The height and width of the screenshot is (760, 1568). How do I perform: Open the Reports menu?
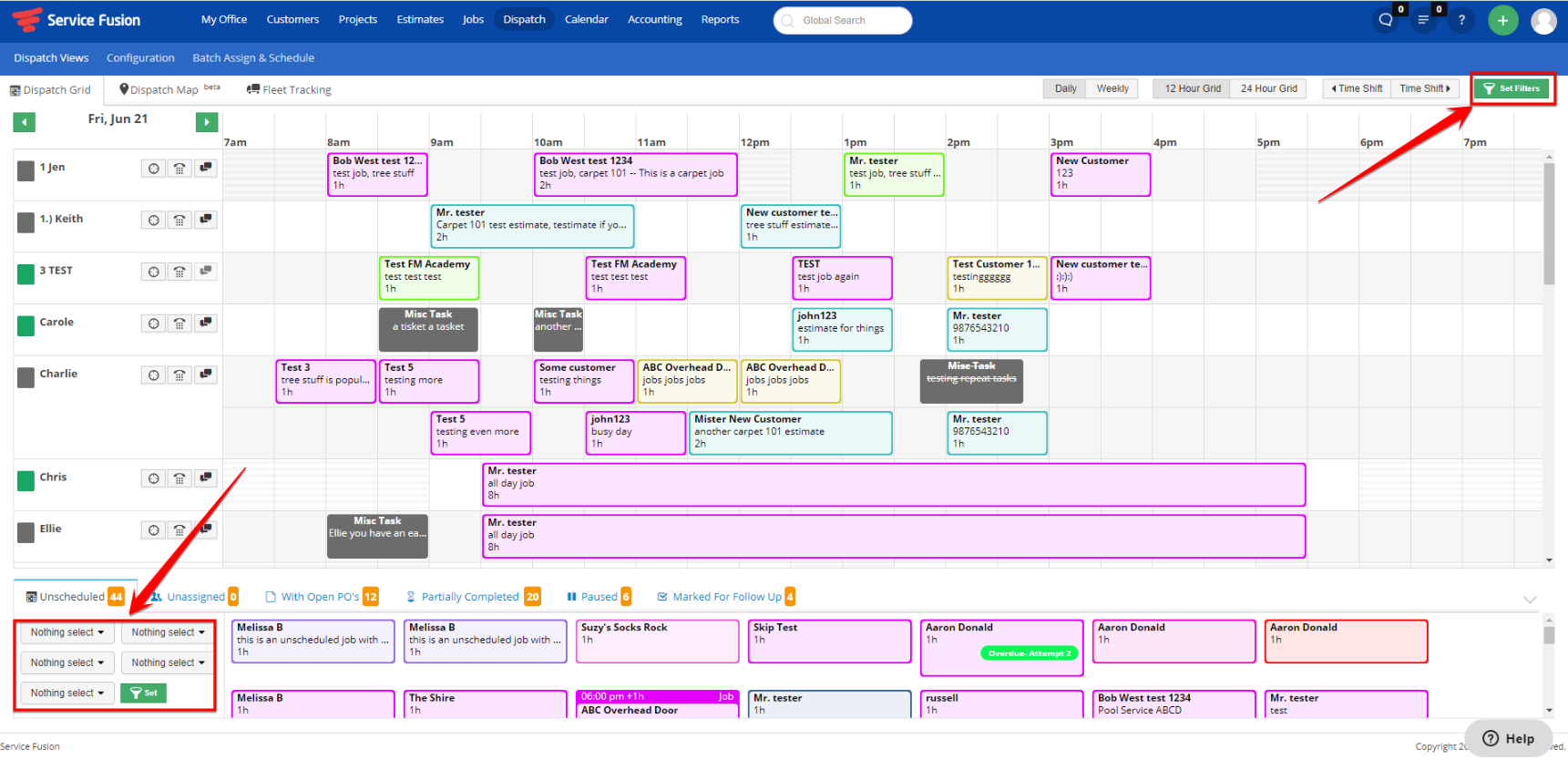[x=720, y=19]
